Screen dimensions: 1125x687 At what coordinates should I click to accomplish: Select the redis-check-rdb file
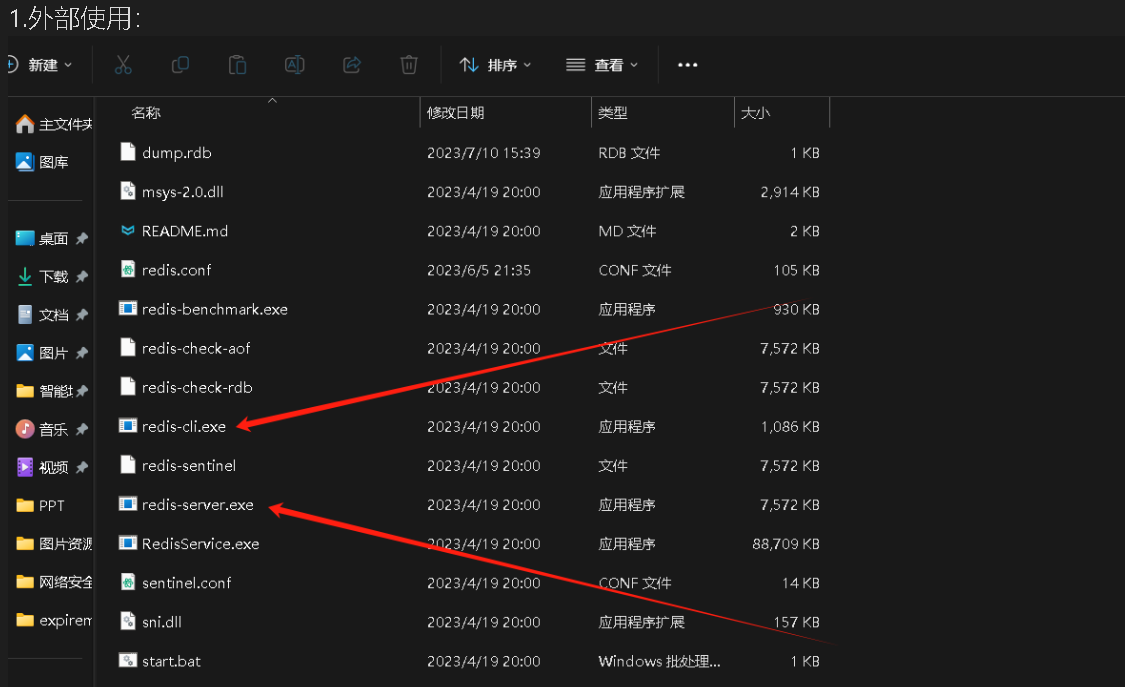click(x=197, y=387)
